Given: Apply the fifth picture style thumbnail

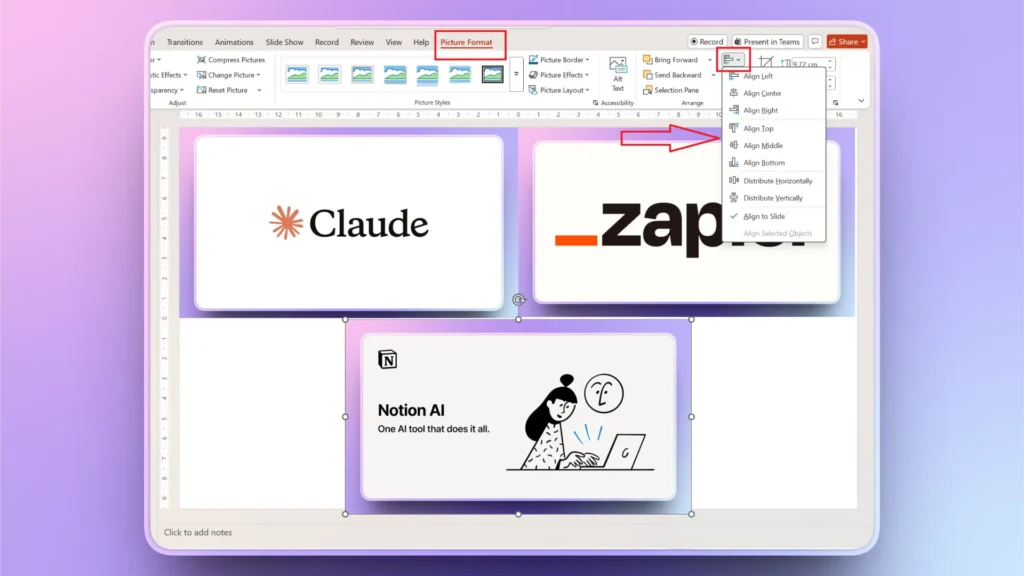Looking at the screenshot, I should coord(428,74).
